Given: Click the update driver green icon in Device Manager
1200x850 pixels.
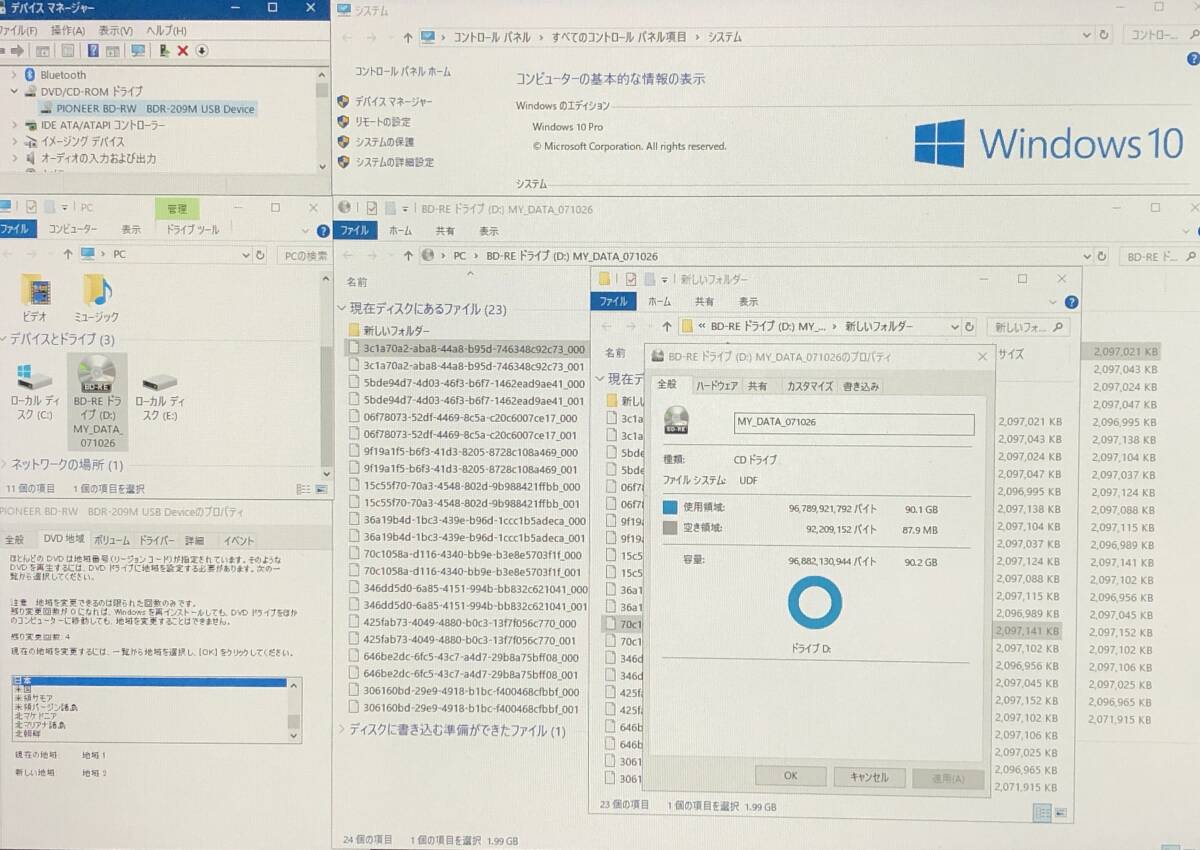Looking at the screenshot, I should (x=164, y=50).
